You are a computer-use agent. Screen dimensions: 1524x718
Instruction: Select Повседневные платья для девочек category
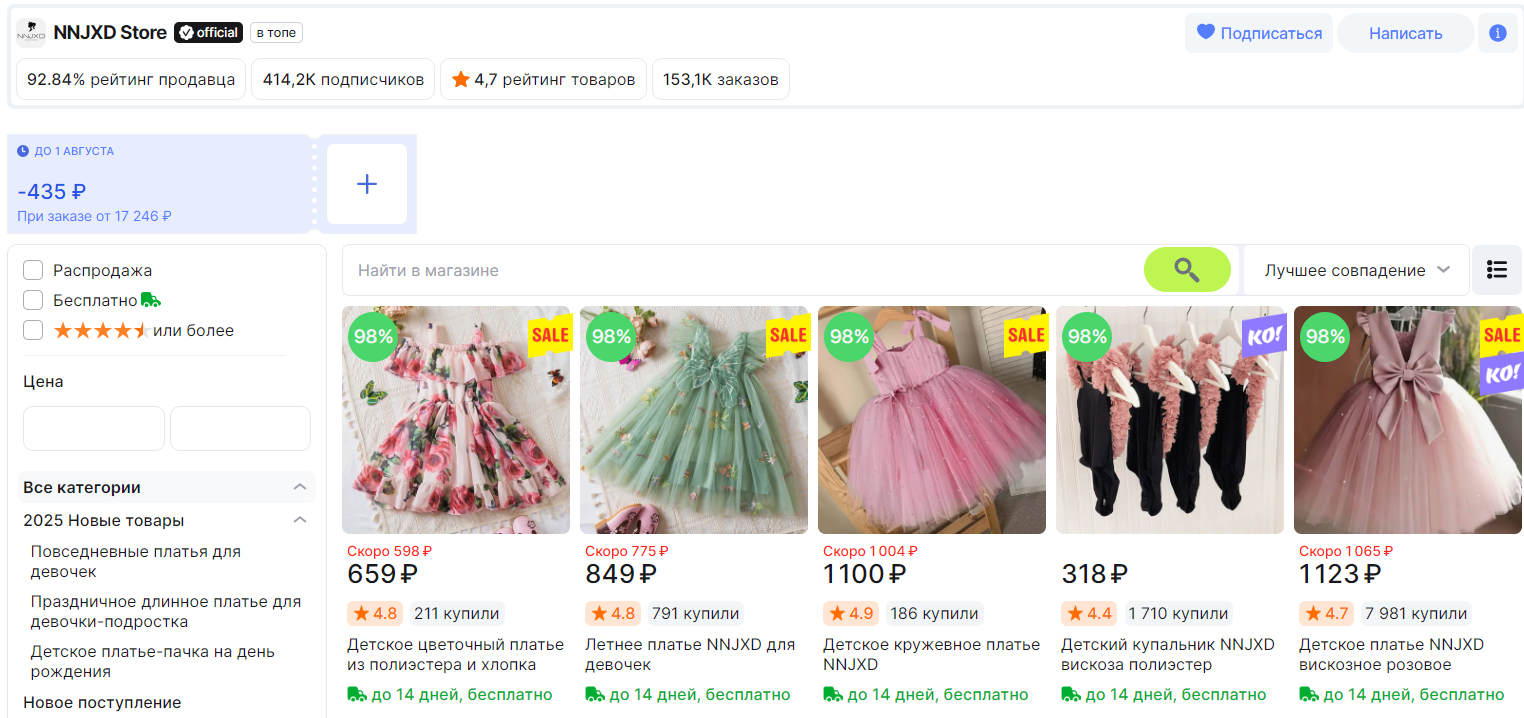pos(136,562)
